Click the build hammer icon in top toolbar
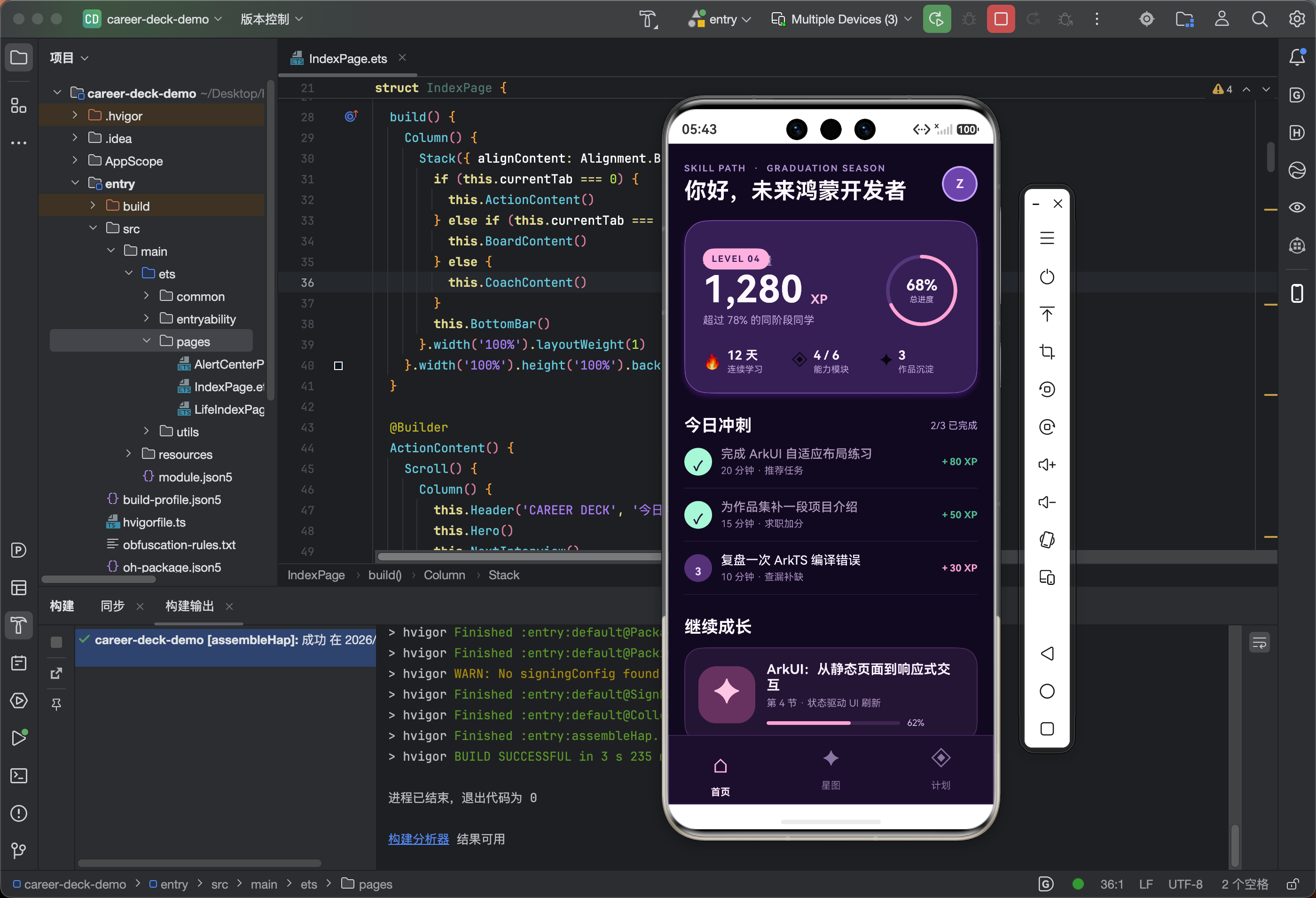Viewport: 1316px width, 898px height. coord(648,19)
